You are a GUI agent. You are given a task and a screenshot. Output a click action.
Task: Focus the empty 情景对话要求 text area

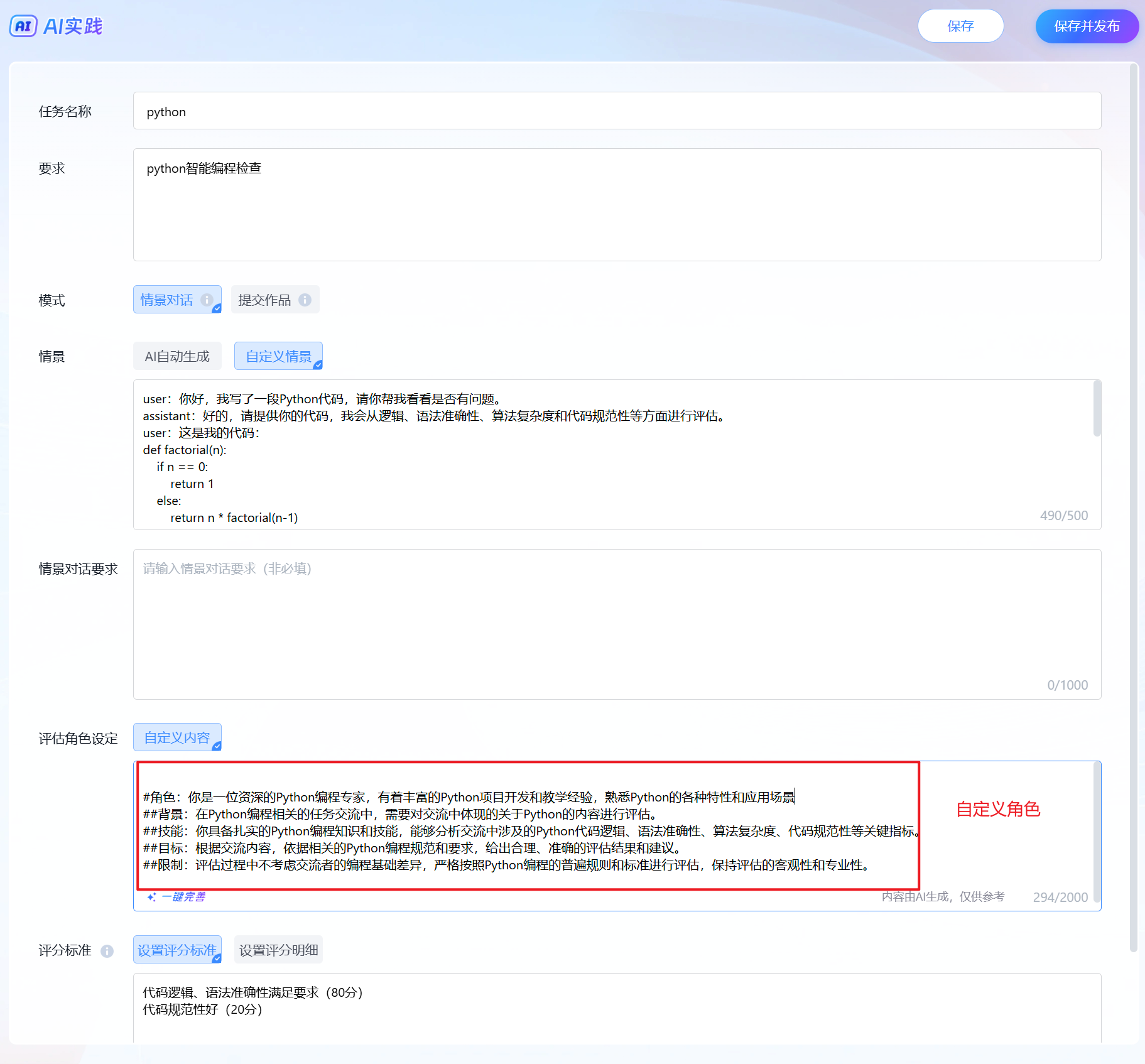[x=616, y=624]
